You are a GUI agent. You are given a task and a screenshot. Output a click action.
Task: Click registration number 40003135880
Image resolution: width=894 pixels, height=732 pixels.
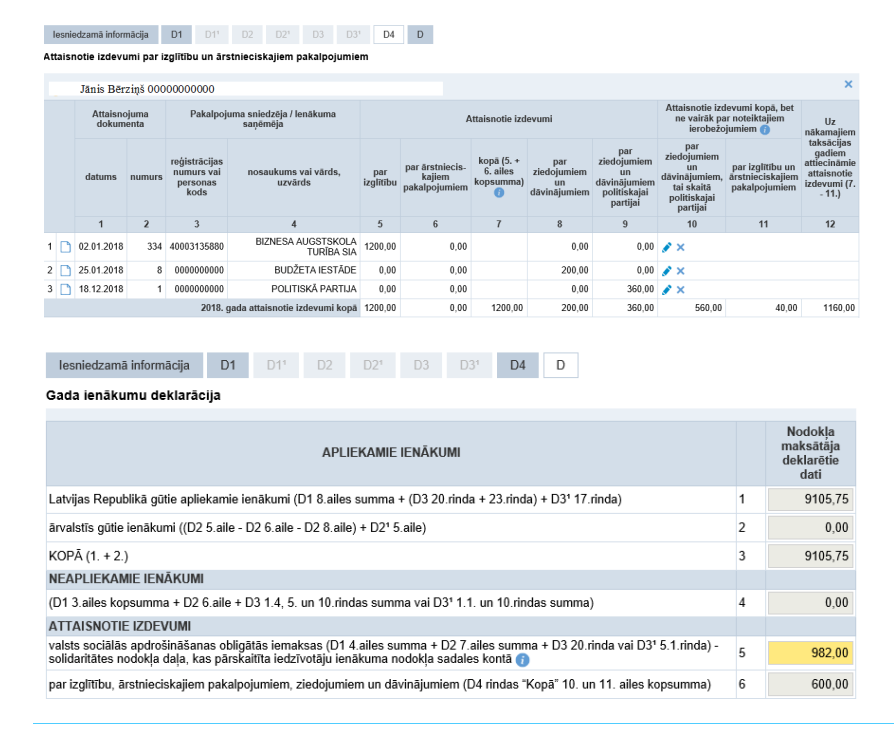197,247
